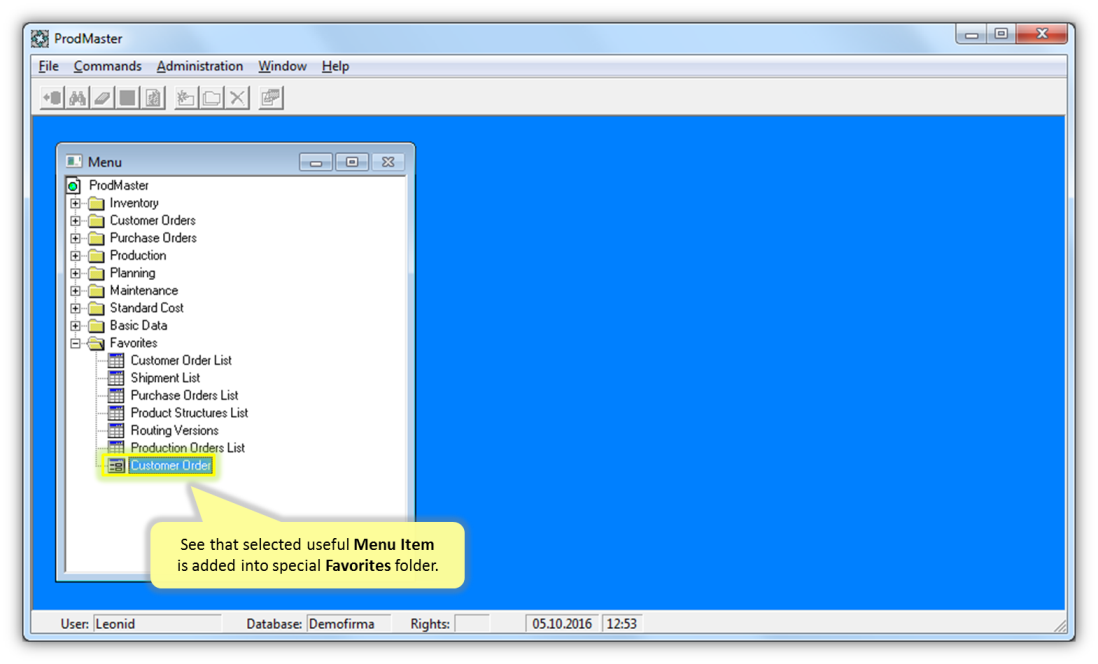Close the ProdMaster main window
Viewport: 1098px width, 664px height.
[x=1042, y=34]
